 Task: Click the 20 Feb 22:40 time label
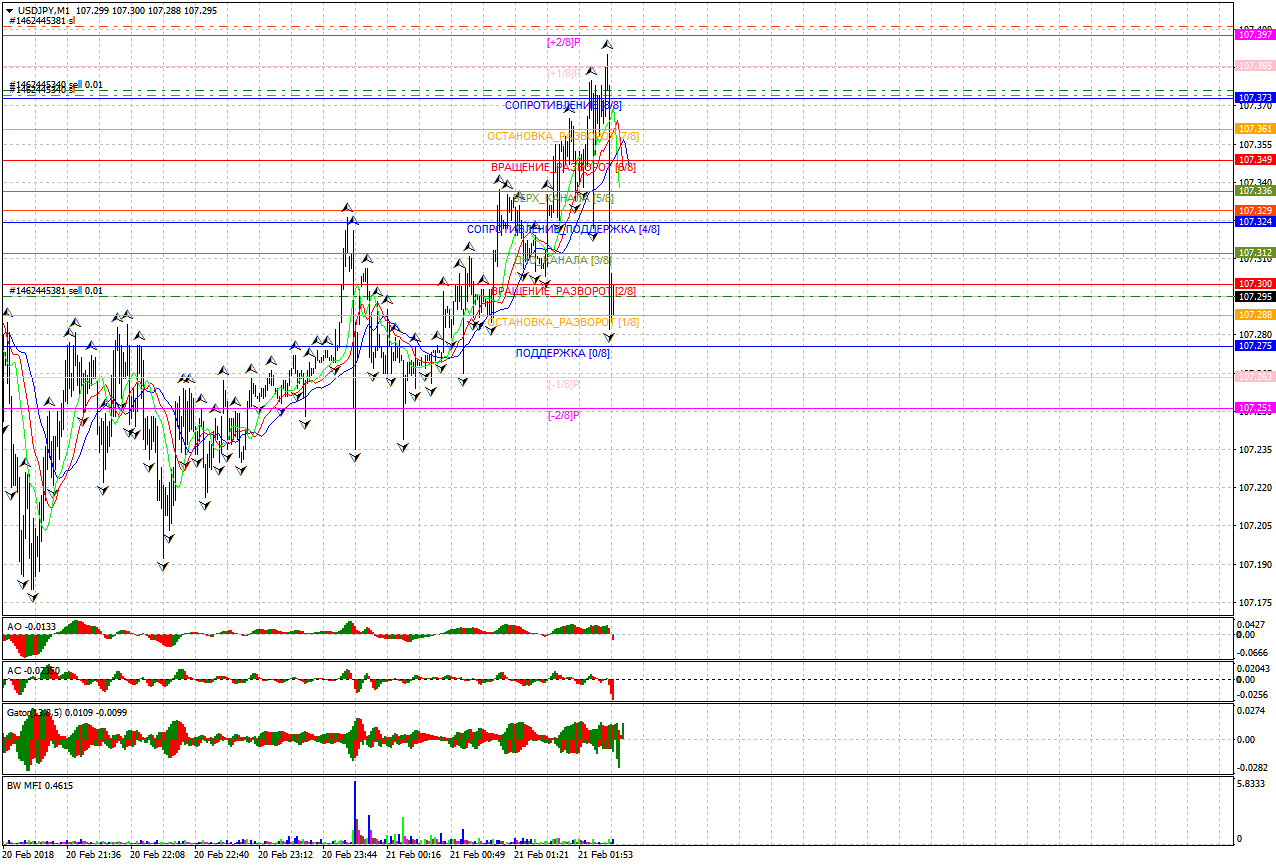click(x=221, y=855)
